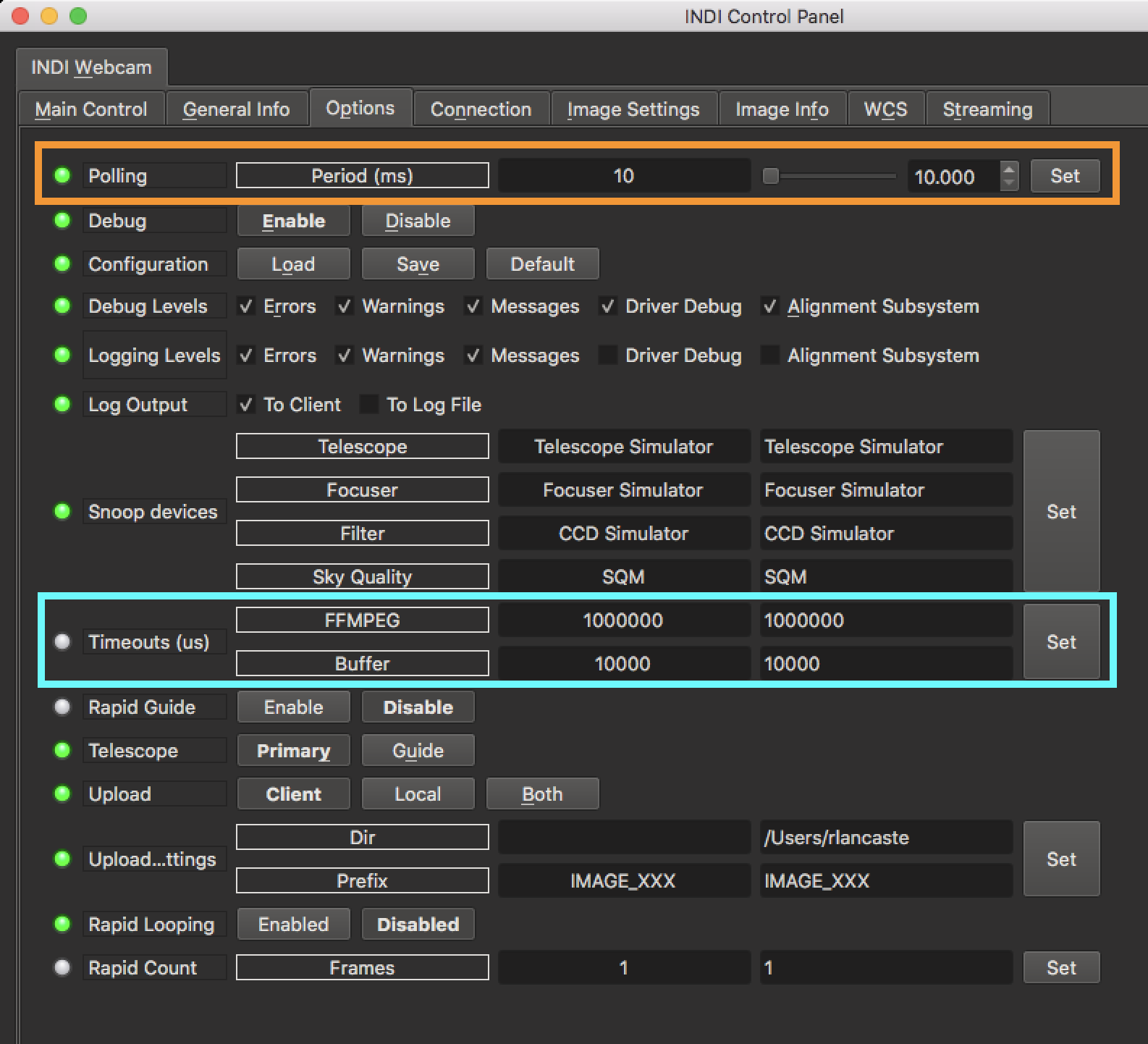Viewport: 1148px width, 1044px height.
Task: Edit the Focuser snoop device field
Action: pyautogui.click(x=886, y=490)
